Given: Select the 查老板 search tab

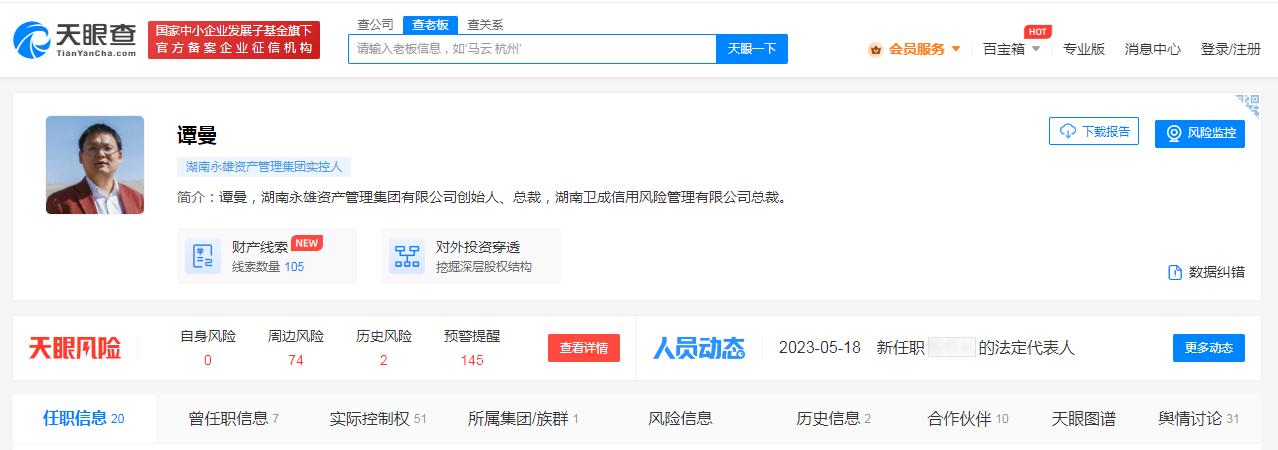Looking at the screenshot, I should pyautogui.click(x=431, y=24).
